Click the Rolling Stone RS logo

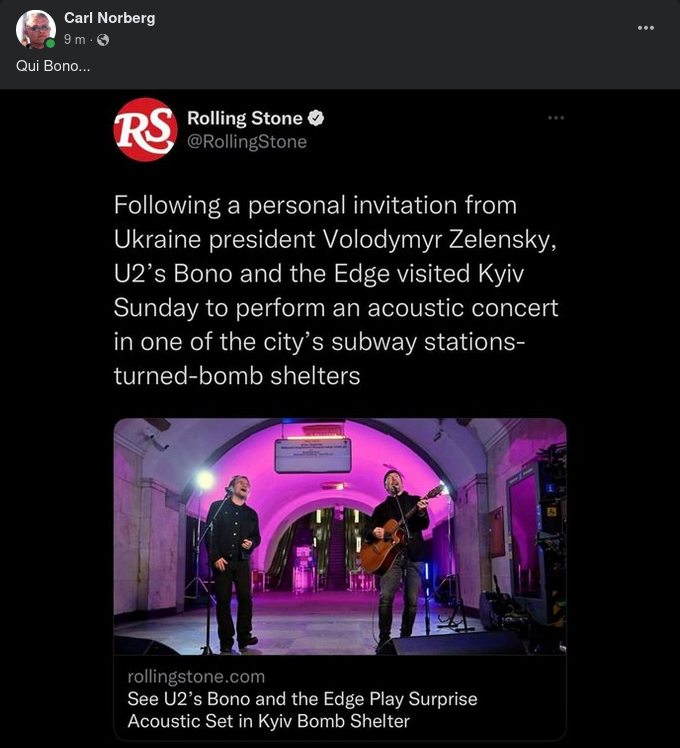[x=145, y=129]
